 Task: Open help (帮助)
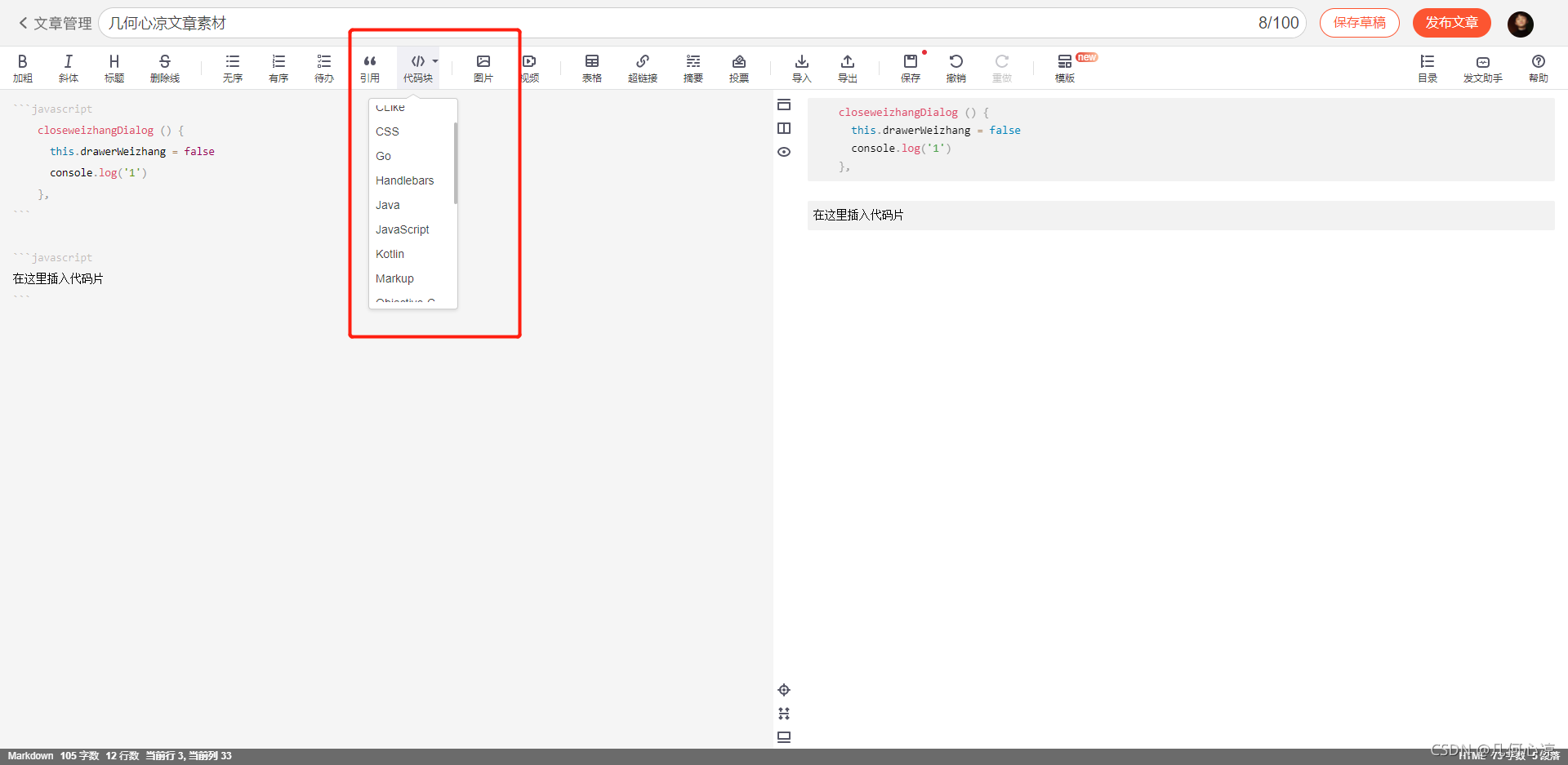click(1539, 69)
